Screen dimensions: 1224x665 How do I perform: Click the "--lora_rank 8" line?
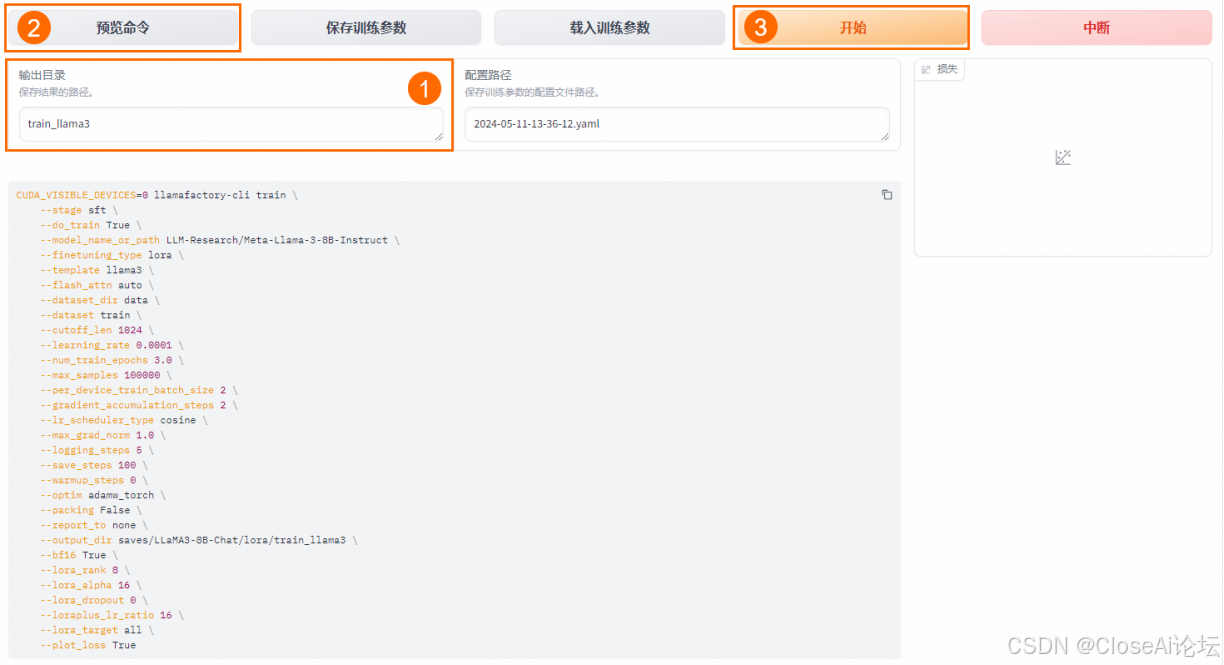(84, 570)
